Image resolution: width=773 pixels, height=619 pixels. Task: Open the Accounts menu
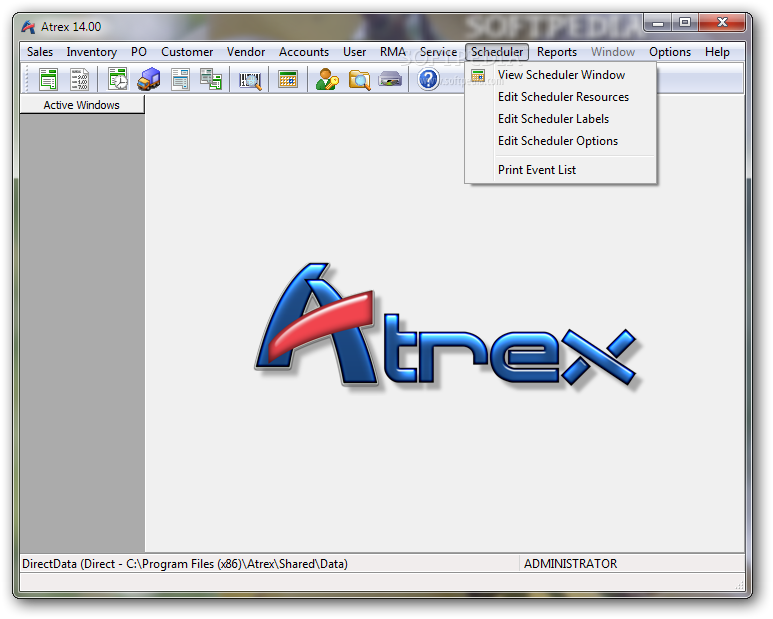(304, 52)
